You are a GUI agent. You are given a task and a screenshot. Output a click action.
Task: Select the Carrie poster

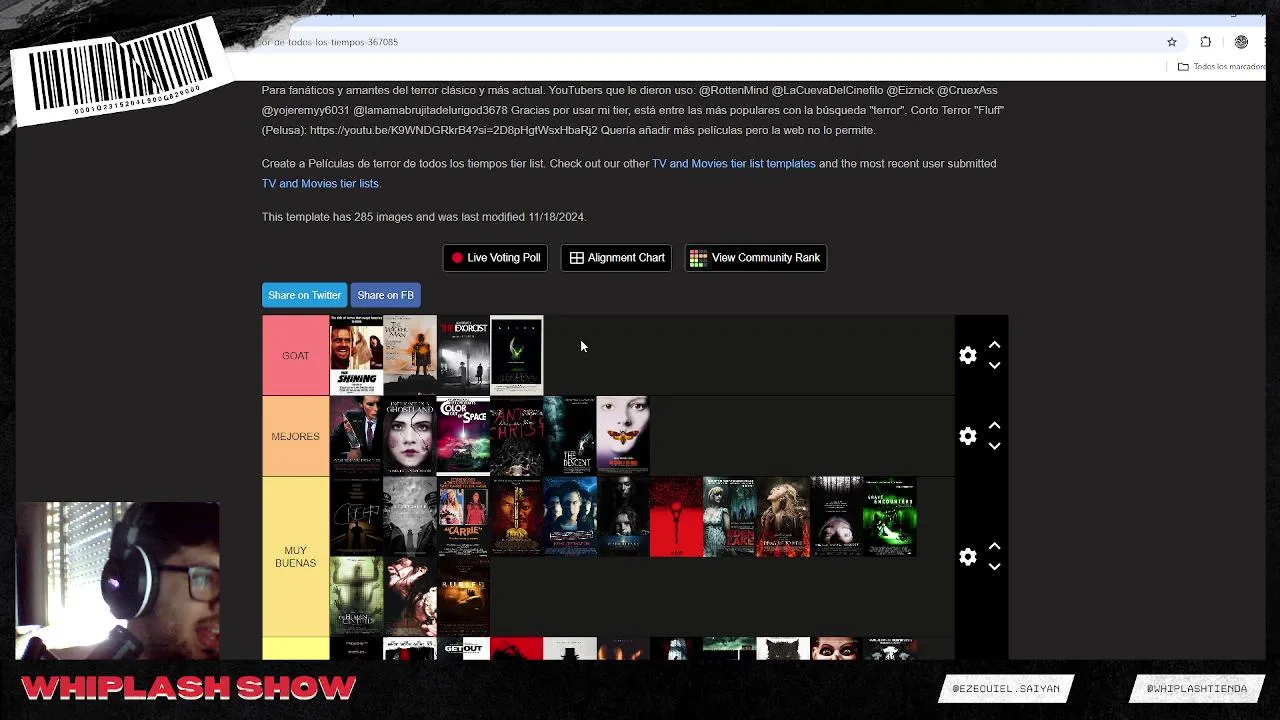point(463,517)
